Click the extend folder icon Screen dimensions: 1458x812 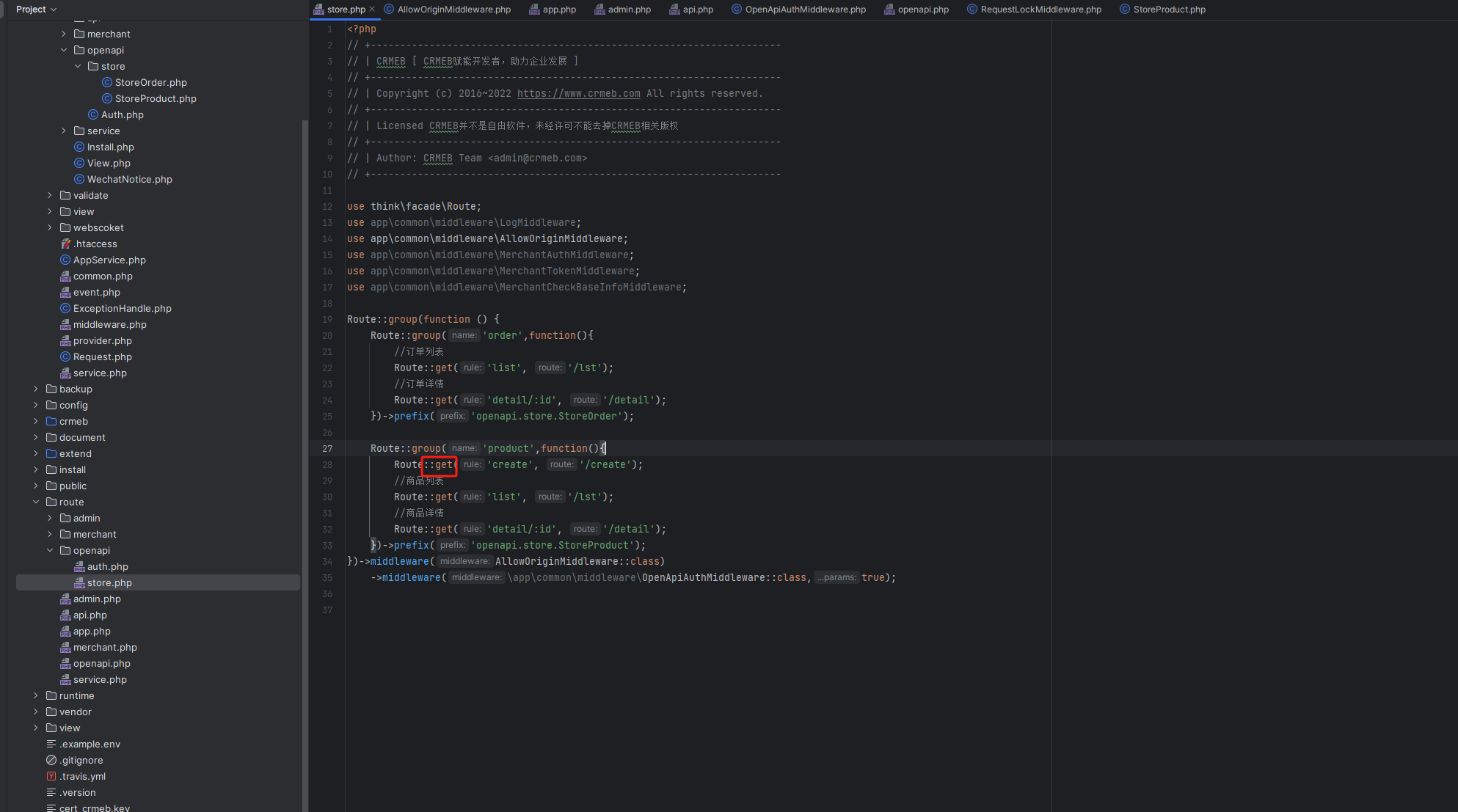click(51, 454)
